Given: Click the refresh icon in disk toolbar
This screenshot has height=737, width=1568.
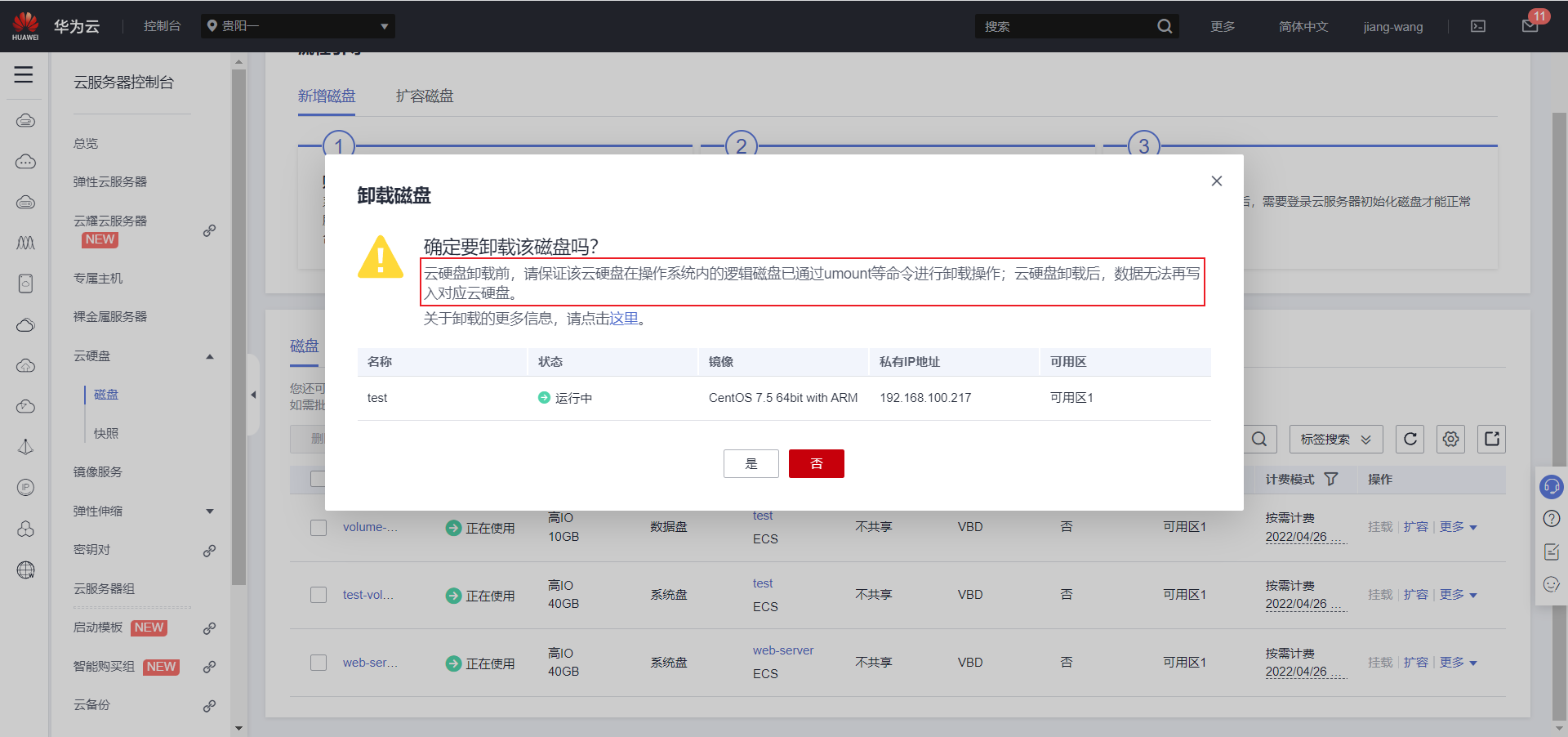Looking at the screenshot, I should 1410,440.
